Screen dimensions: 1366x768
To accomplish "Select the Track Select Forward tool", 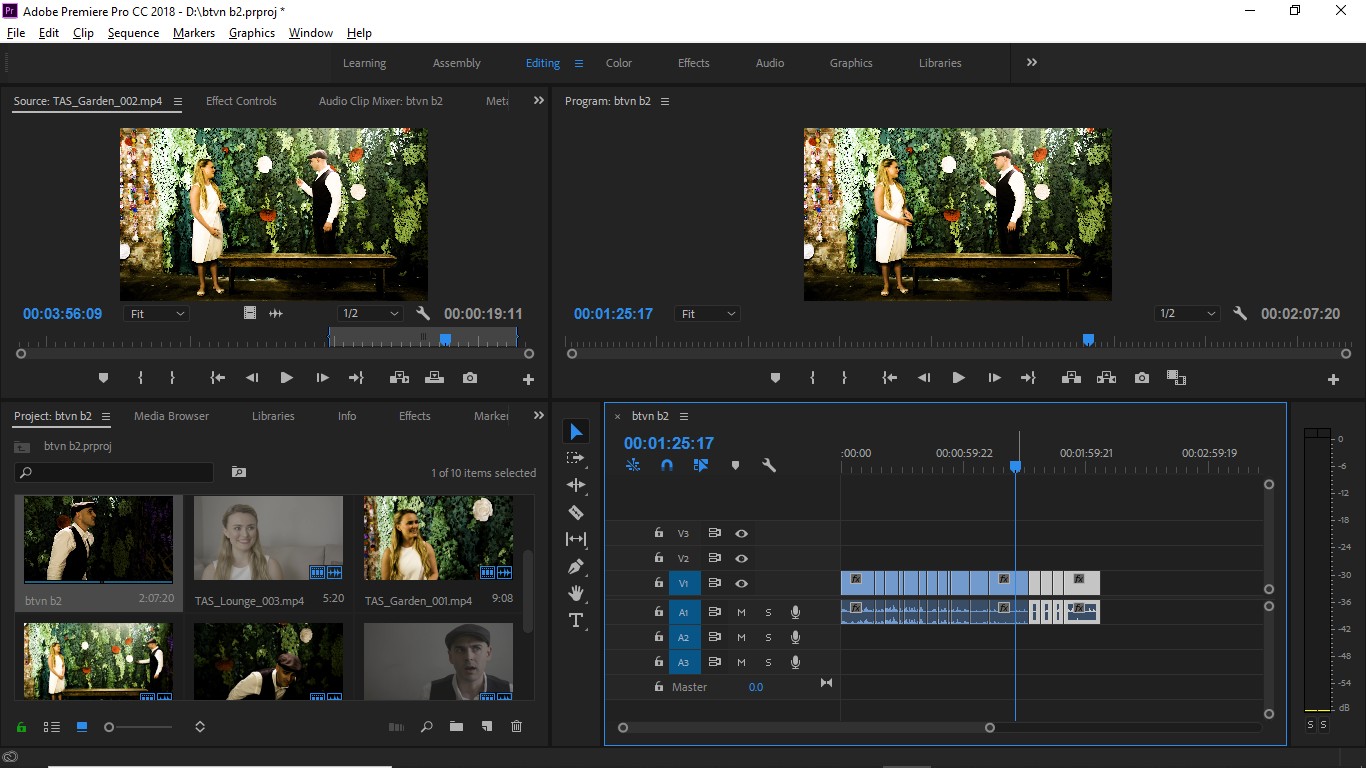I will tap(576, 458).
